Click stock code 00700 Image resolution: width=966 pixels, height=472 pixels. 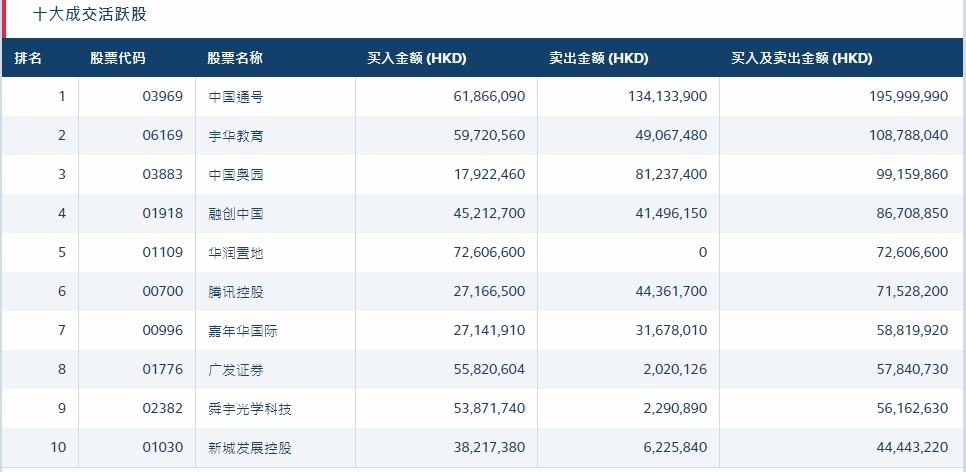tap(163, 291)
